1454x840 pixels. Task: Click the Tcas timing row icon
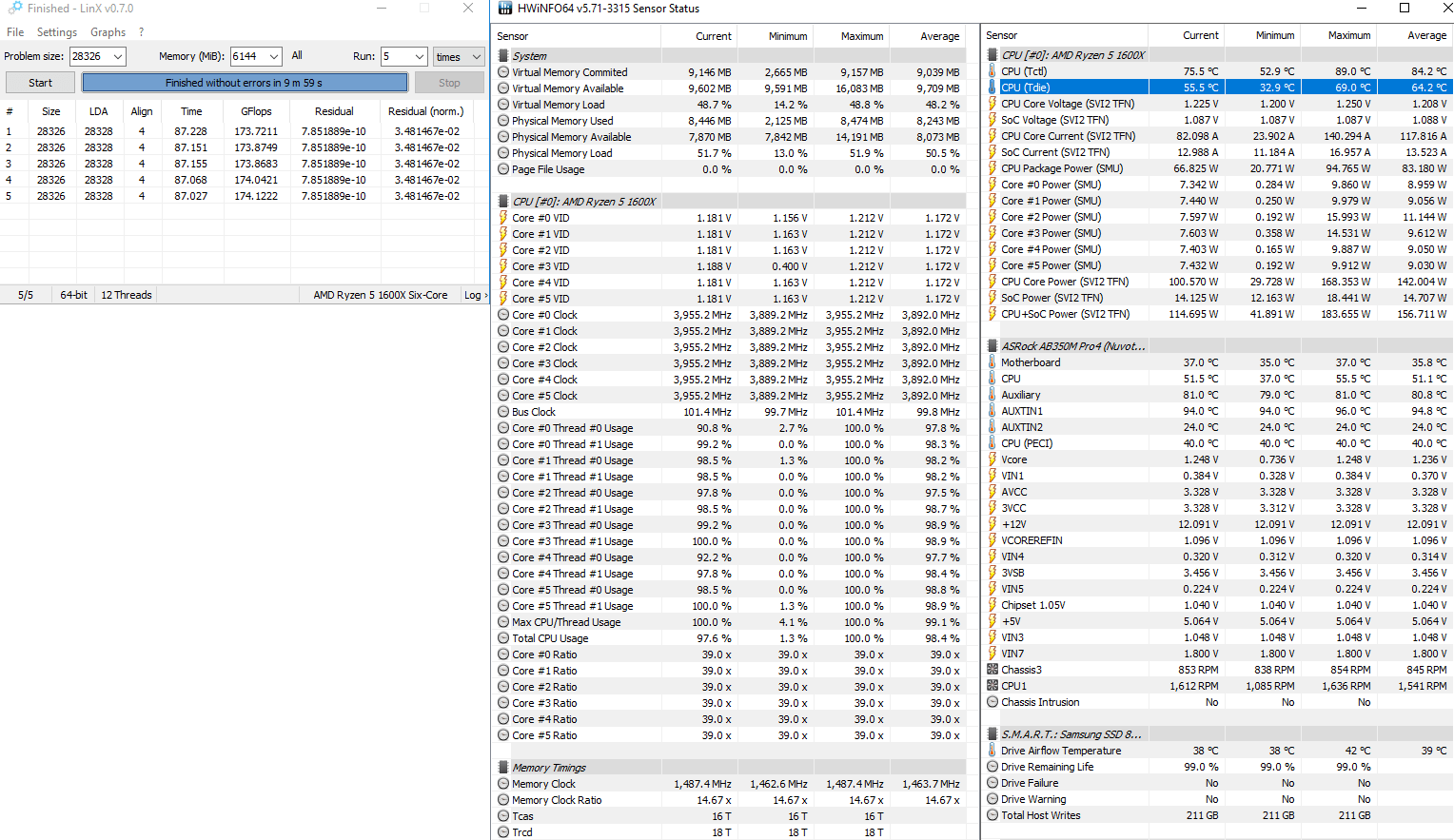[x=503, y=816]
